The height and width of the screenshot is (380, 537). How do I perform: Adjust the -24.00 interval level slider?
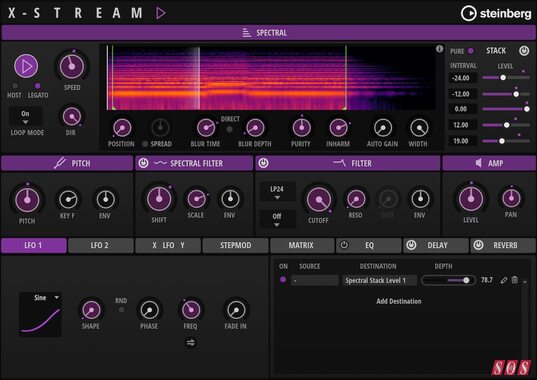[506, 78]
